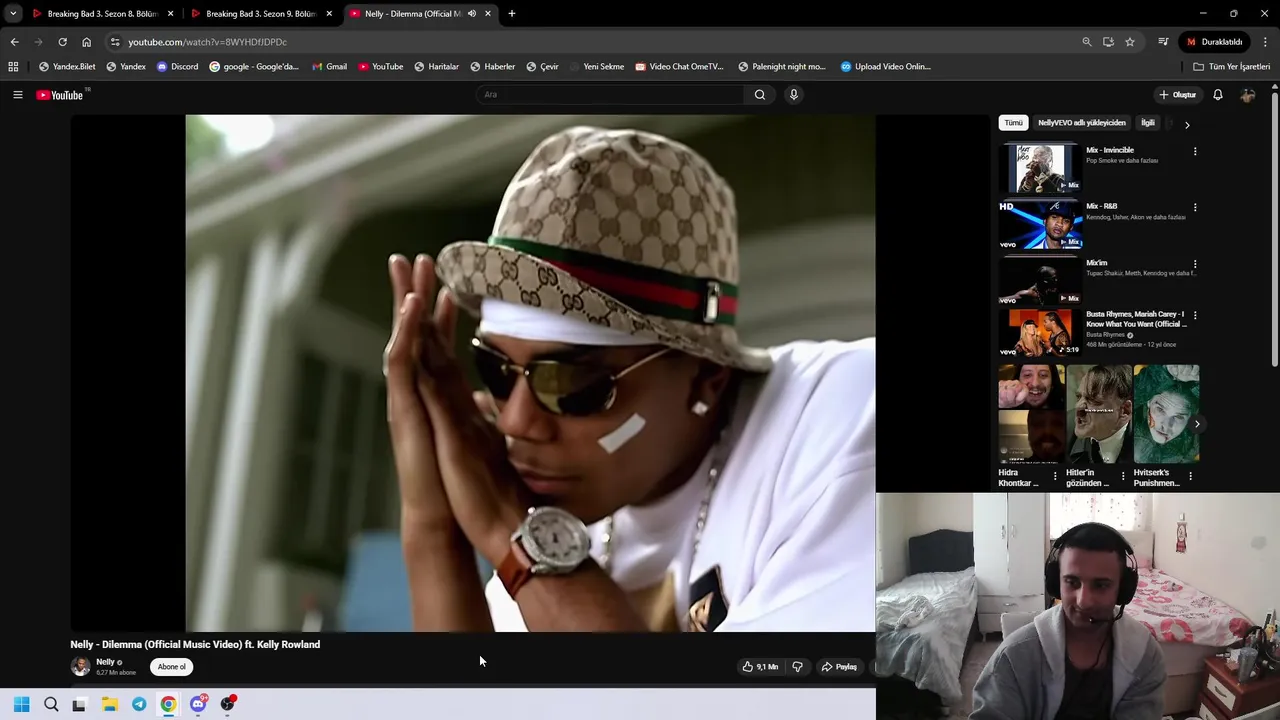This screenshot has height=720, width=1280.
Task: Open options for Mix'im item
Action: point(1195,264)
